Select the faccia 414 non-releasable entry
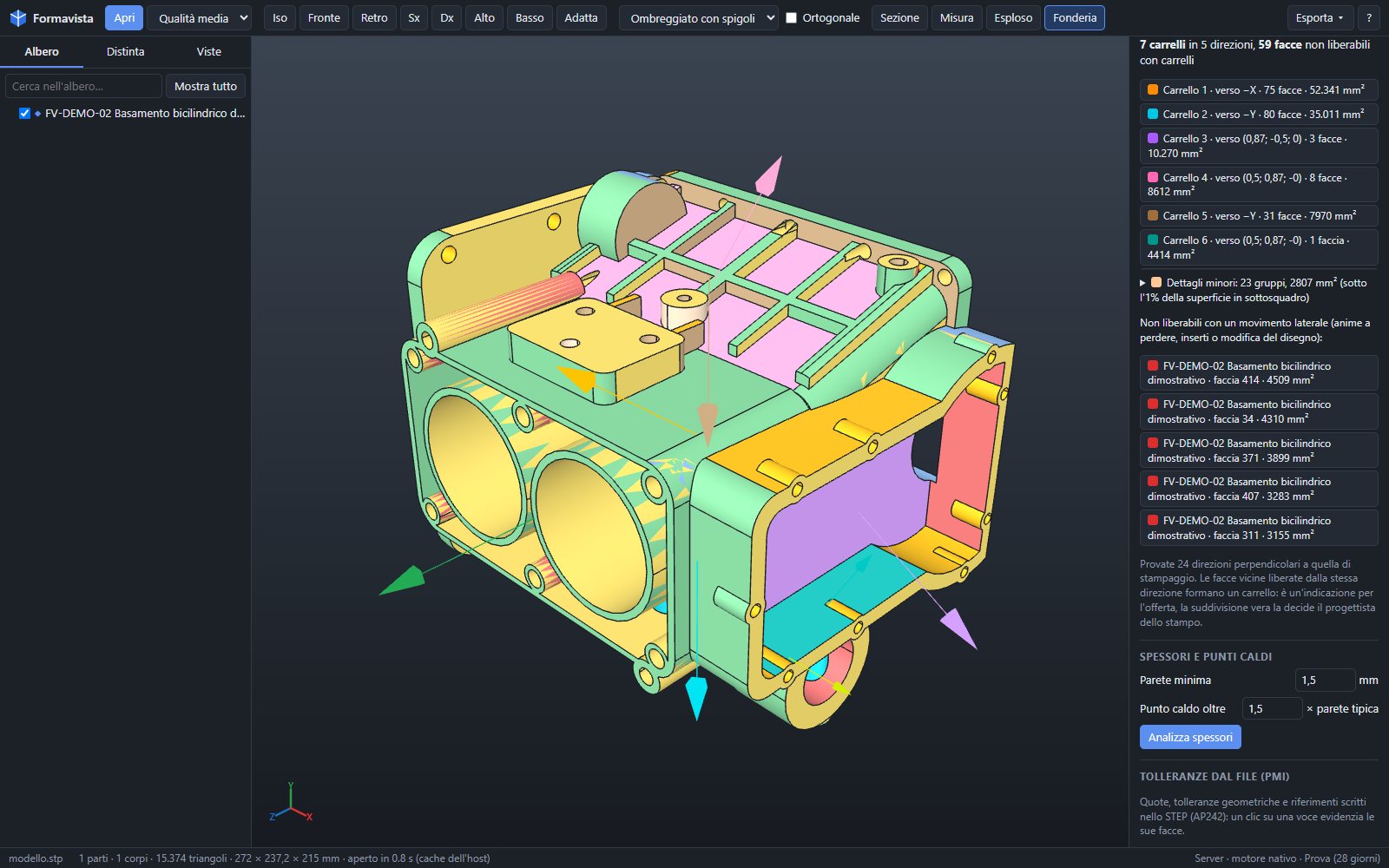This screenshot has height=868, width=1389. (x=1259, y=373)
